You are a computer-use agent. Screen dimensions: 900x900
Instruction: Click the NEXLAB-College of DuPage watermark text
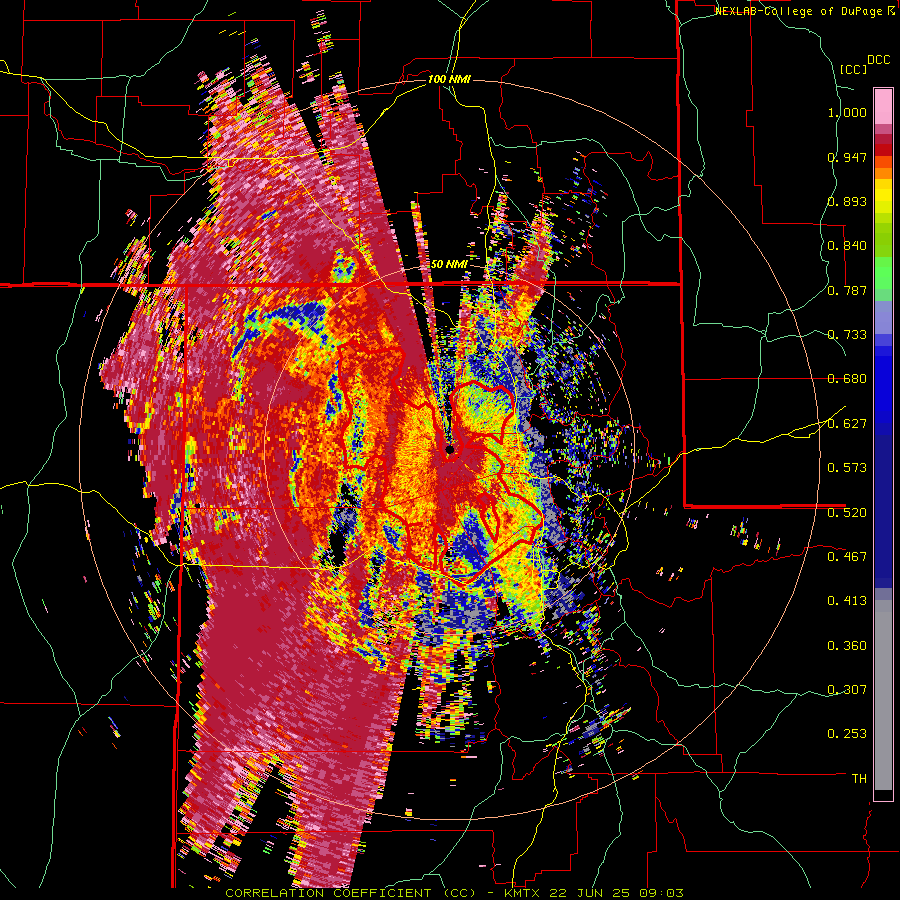pyautogui.click(x=806, y=11)
